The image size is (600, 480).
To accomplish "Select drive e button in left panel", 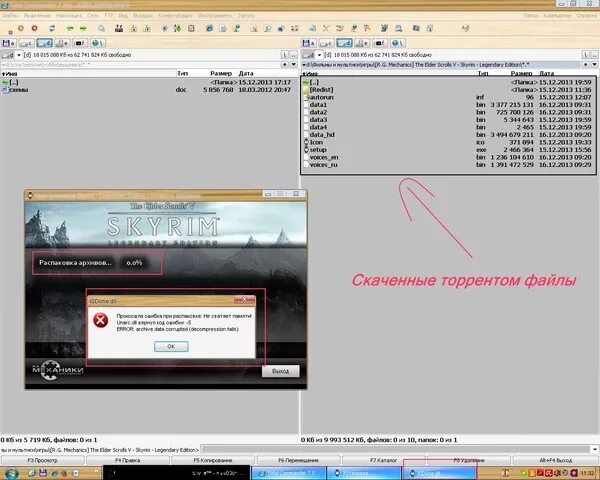I will (x=62, y=43).
